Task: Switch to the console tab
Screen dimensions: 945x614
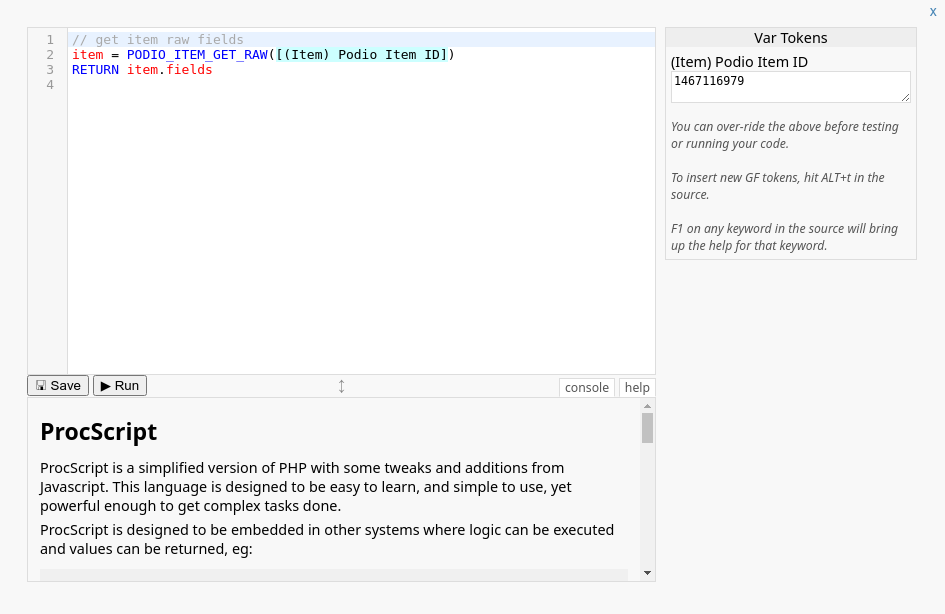Action: pyautogui.click(x=586, y=388)
